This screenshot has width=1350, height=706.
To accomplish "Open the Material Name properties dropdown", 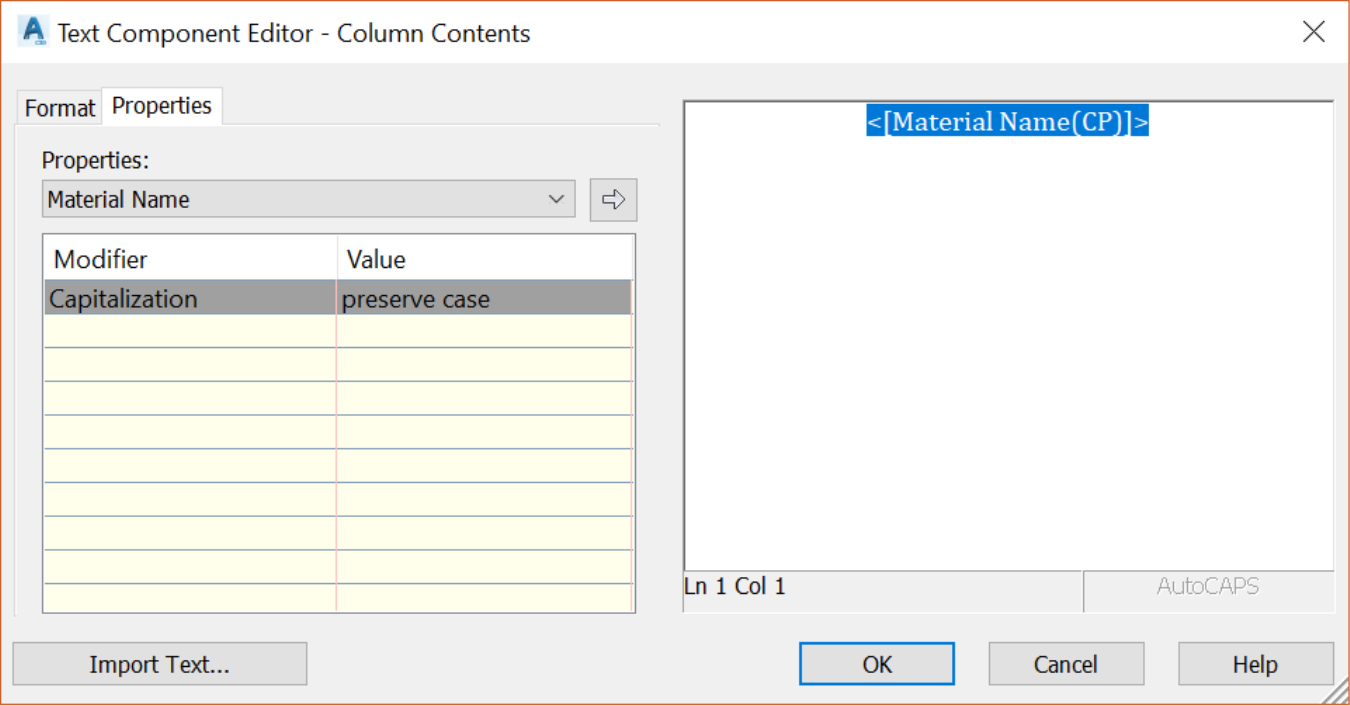I will point(309,199).
